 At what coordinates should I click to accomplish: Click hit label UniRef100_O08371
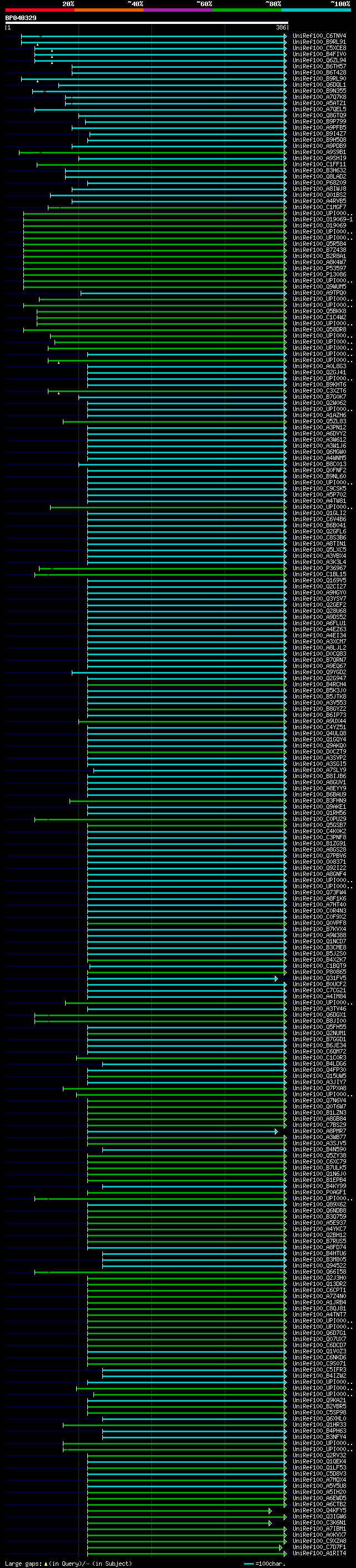click(319, 862)
